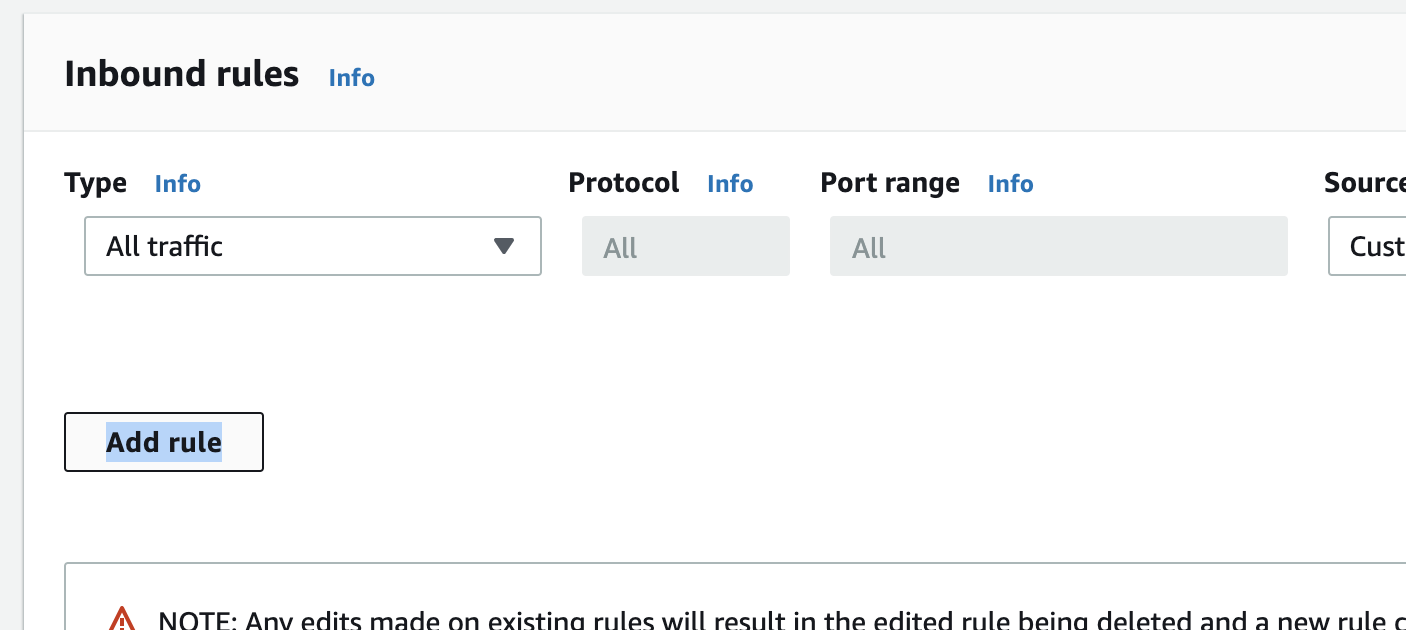Open the Info link next to Type
Screen dimensions: 1406x630
178,184
